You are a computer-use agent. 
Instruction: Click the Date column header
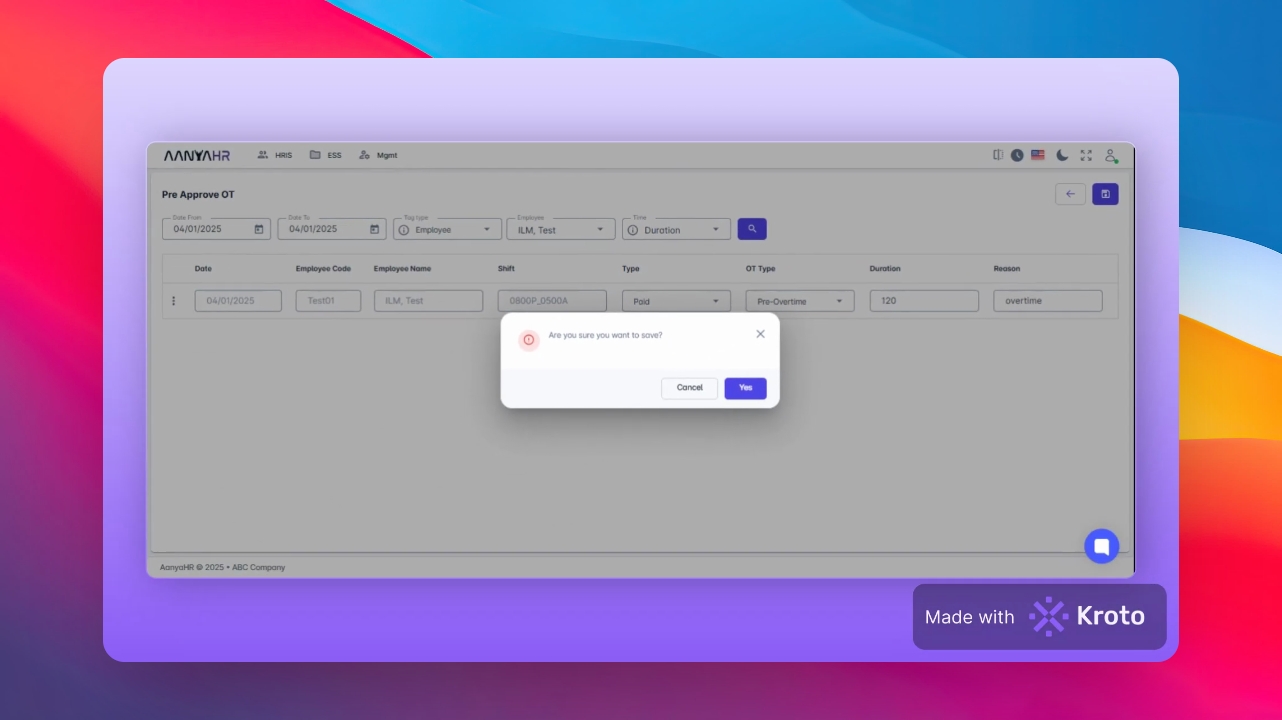coord(203,269)
